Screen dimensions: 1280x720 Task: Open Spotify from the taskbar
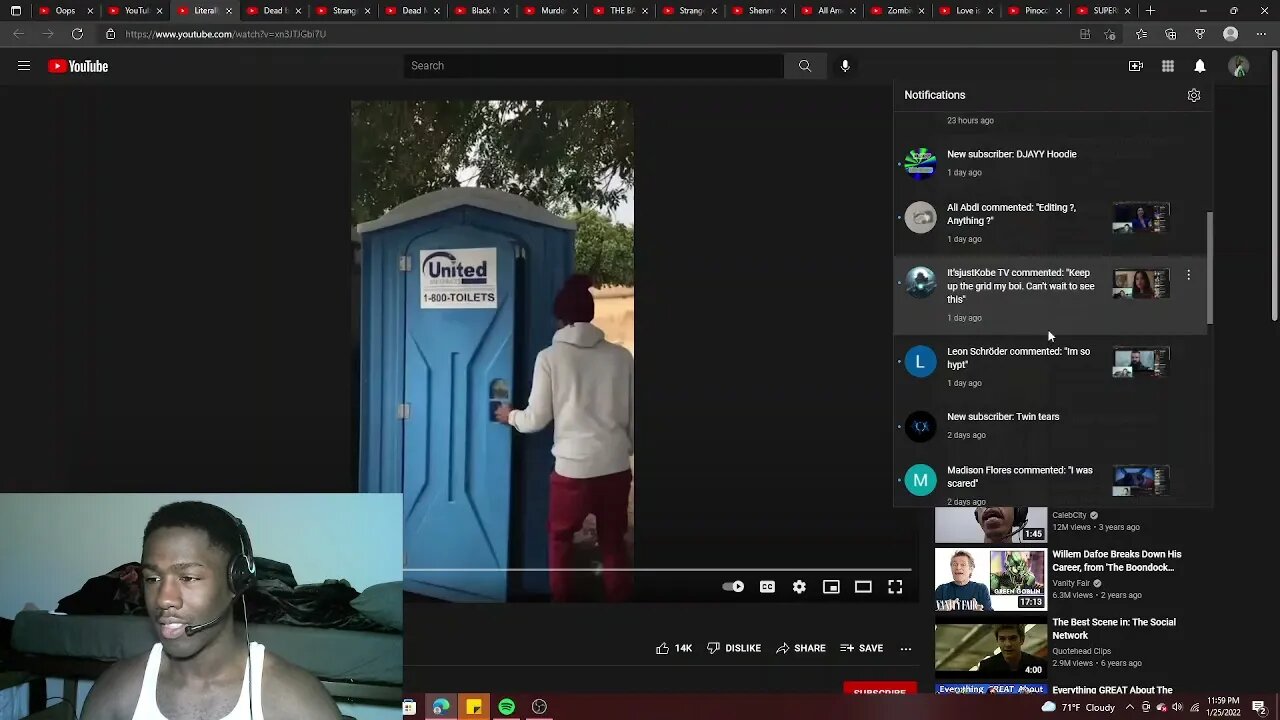point(507,707)
